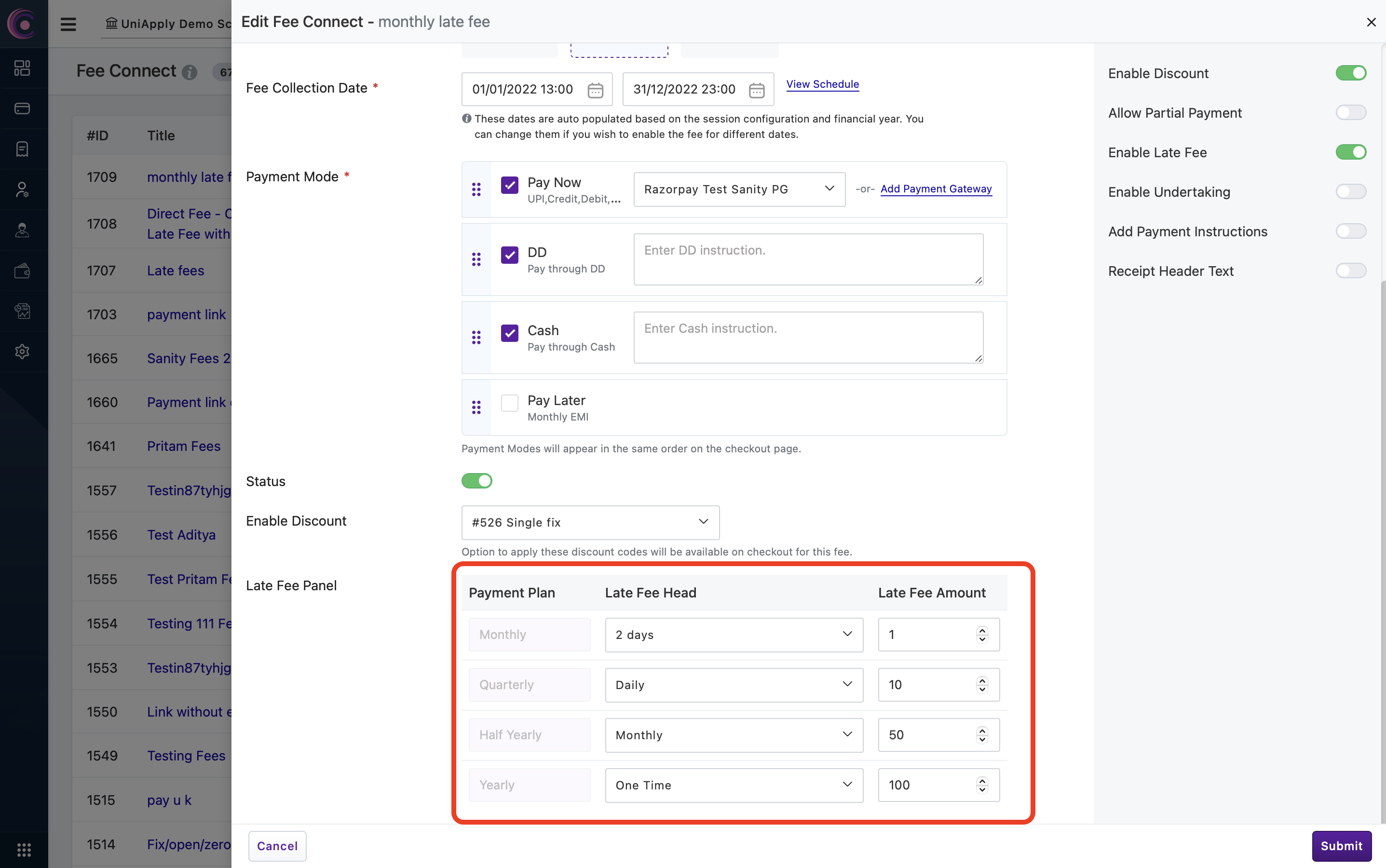Click the UniApply logo icon
The height and width of the screenshot is (868, 1386).
[22, 24]
